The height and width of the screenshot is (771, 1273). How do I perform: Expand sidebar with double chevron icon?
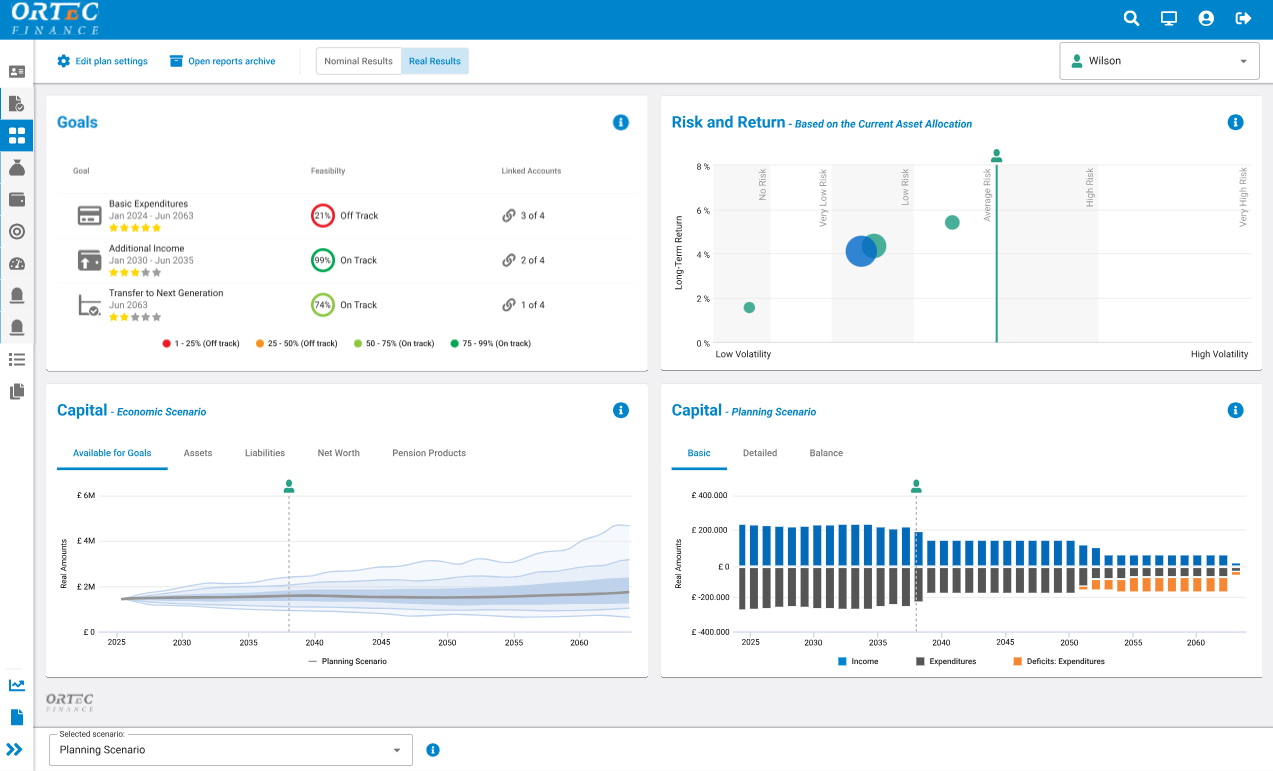[15, 749]
